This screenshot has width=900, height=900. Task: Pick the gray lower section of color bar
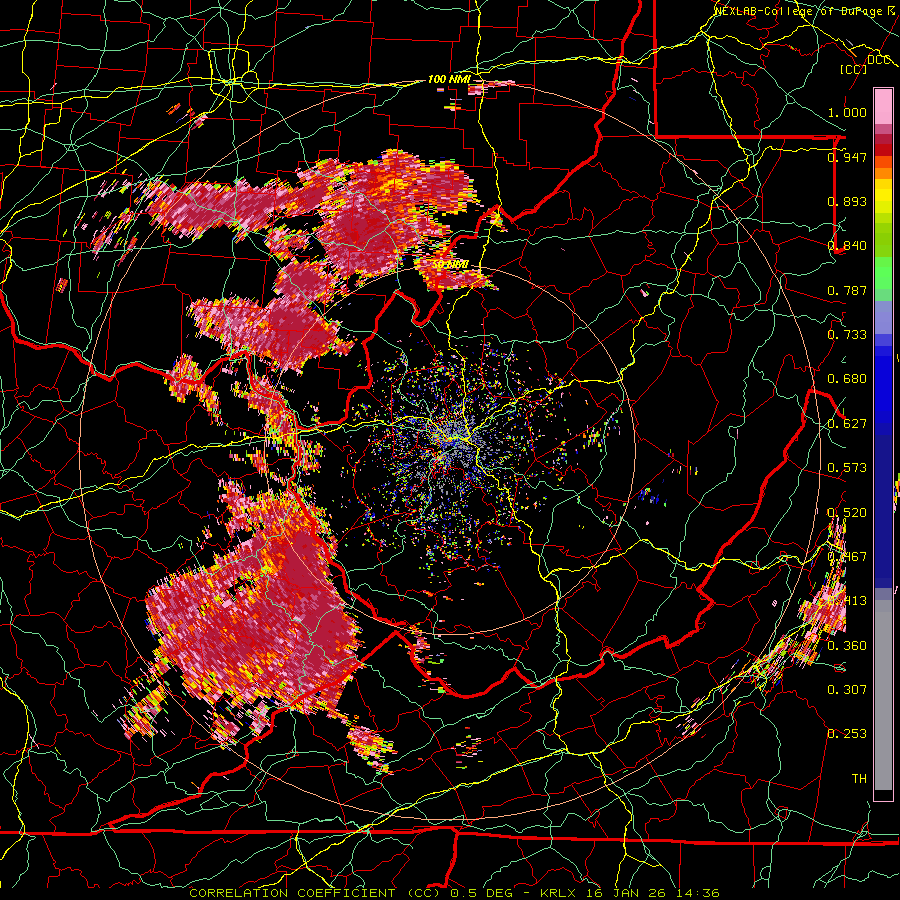click(883, 695)
